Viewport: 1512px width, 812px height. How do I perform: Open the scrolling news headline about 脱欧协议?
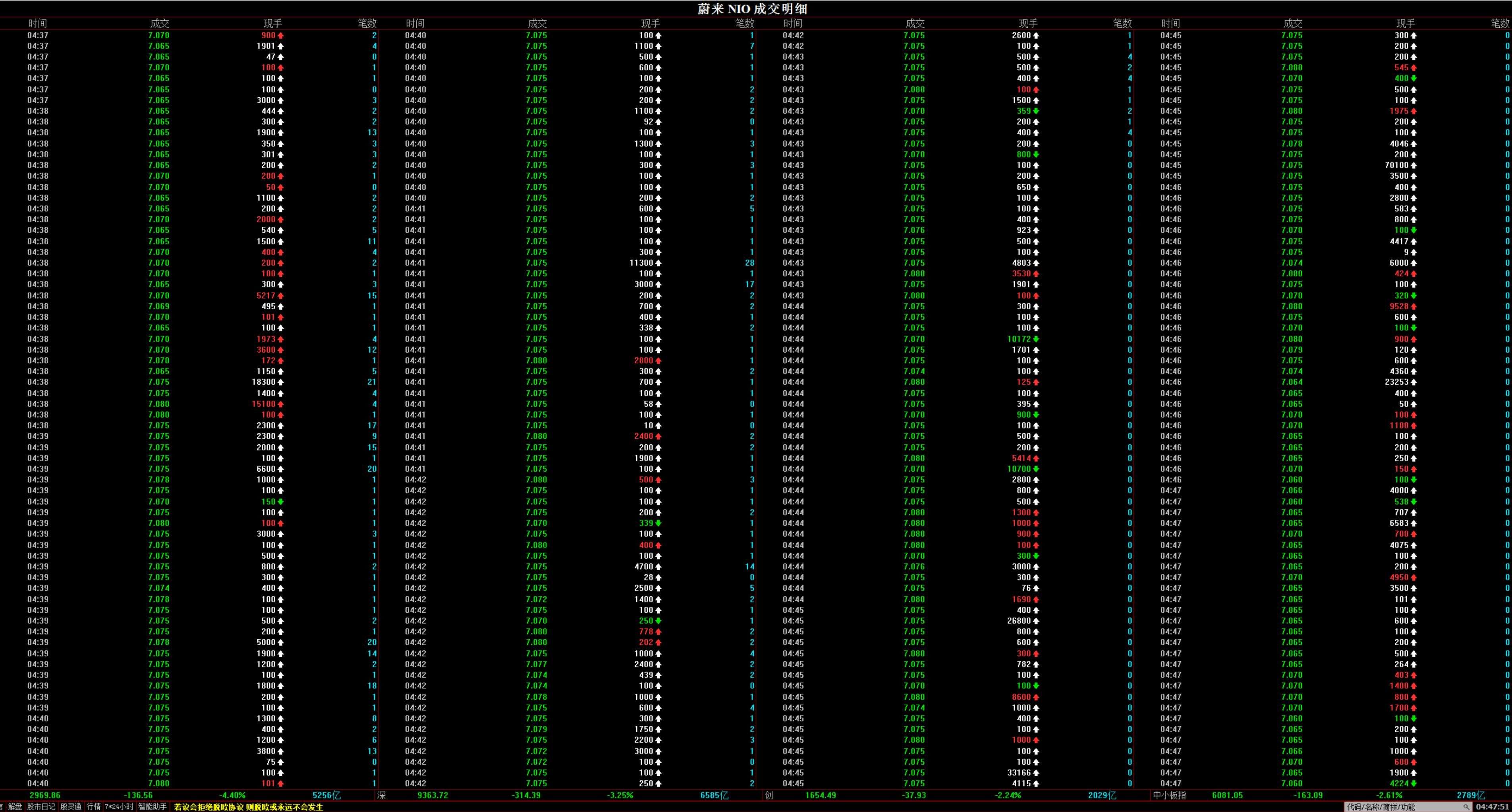tap(249, 807)
